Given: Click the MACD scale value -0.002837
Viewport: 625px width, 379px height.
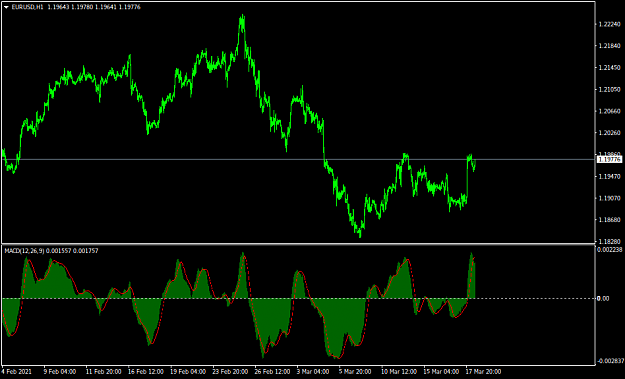Looking at the screenshot, I should coord(610,361).
